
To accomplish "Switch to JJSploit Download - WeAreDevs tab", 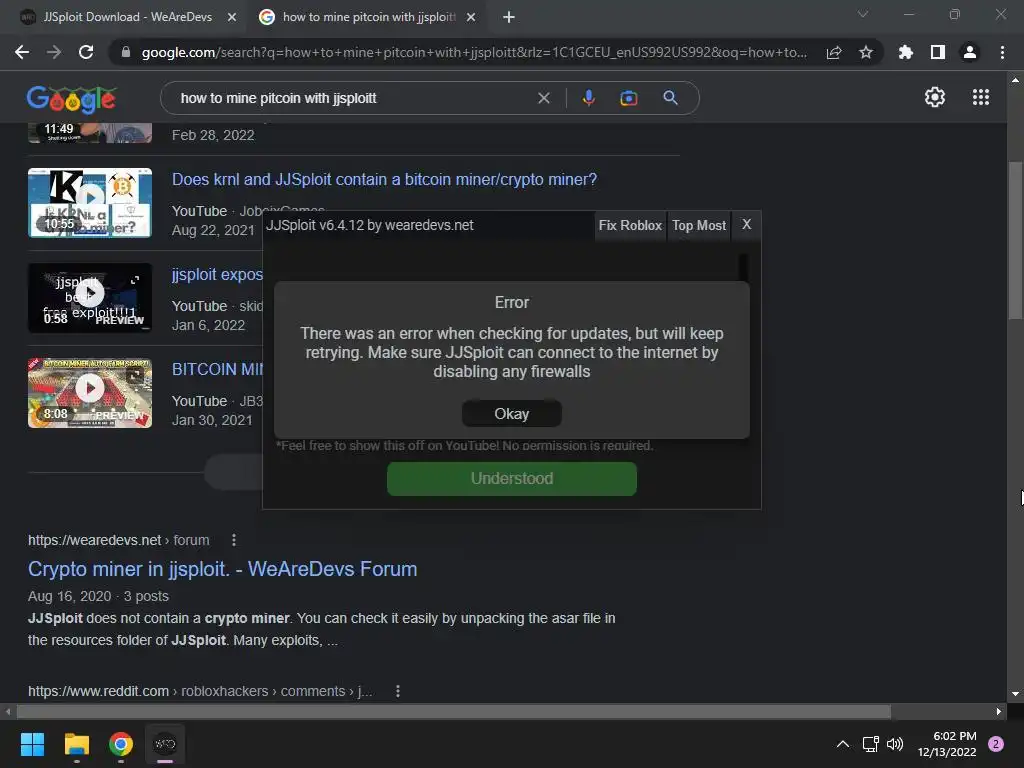I will click(x=128, y=17).
